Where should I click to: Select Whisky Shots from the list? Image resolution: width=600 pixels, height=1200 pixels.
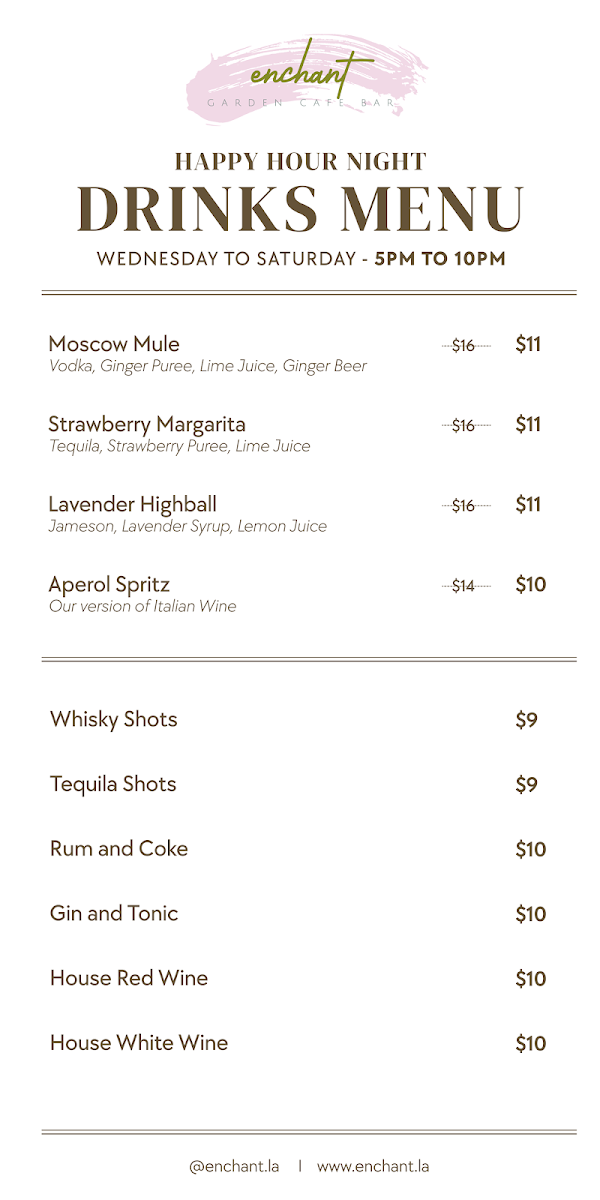(x=113, y=719)
